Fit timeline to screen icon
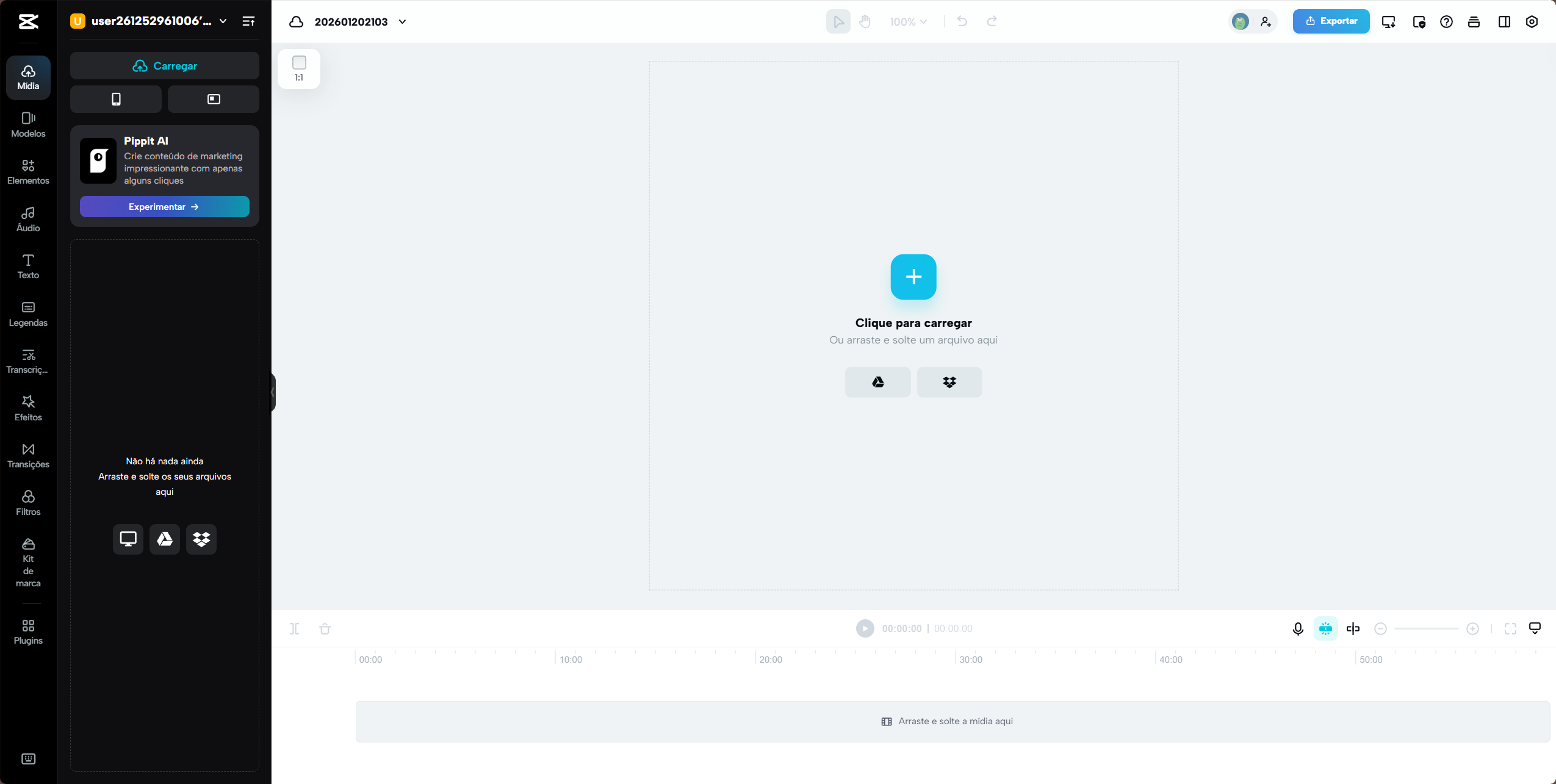 click(x=1510, y=628)
